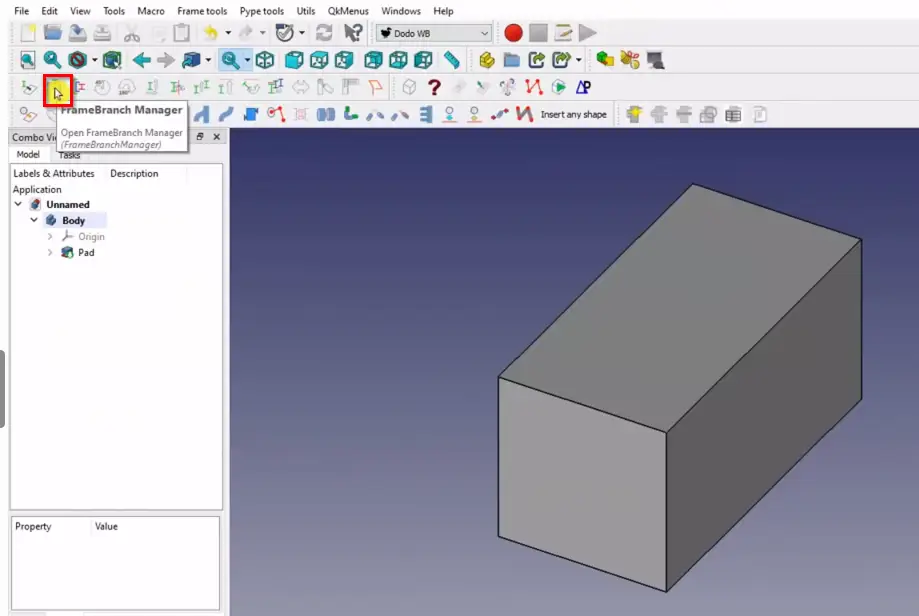The height and width of the screenshot is (616, 919).
Task: Open the FrameBranch Manager tool
Action: click(57, 88)
